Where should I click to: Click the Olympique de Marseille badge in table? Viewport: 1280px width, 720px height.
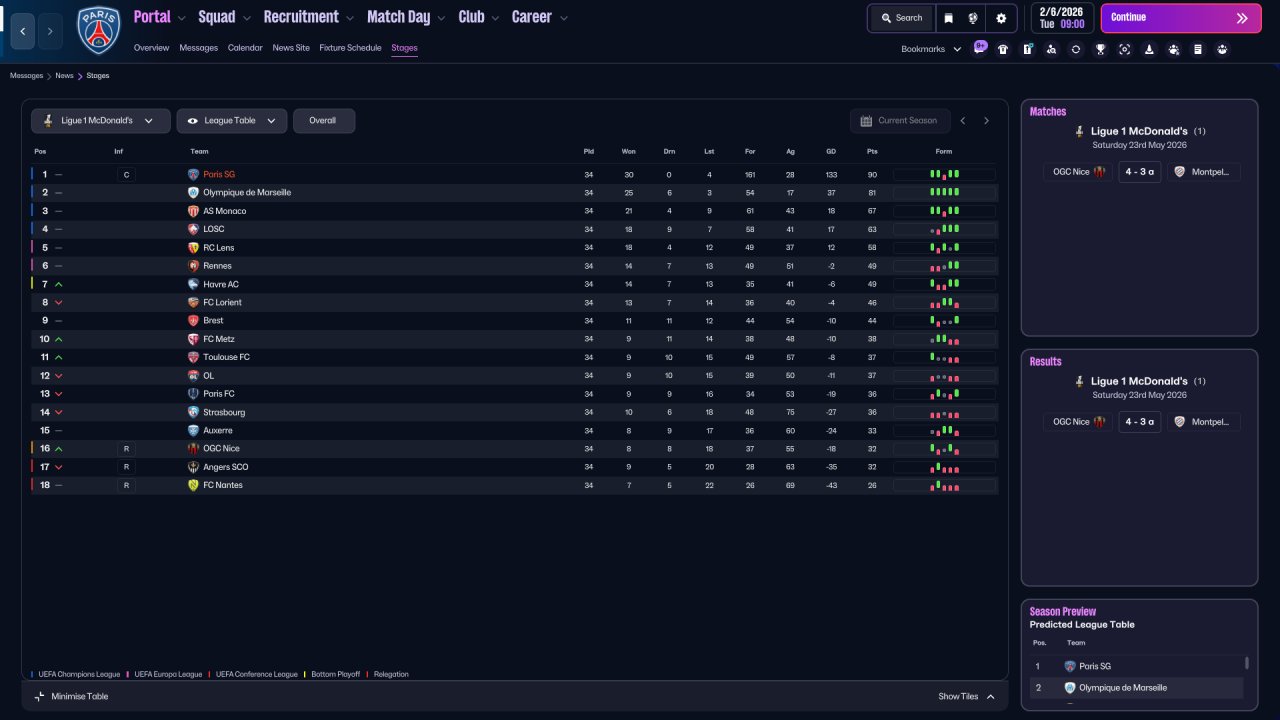194,193
